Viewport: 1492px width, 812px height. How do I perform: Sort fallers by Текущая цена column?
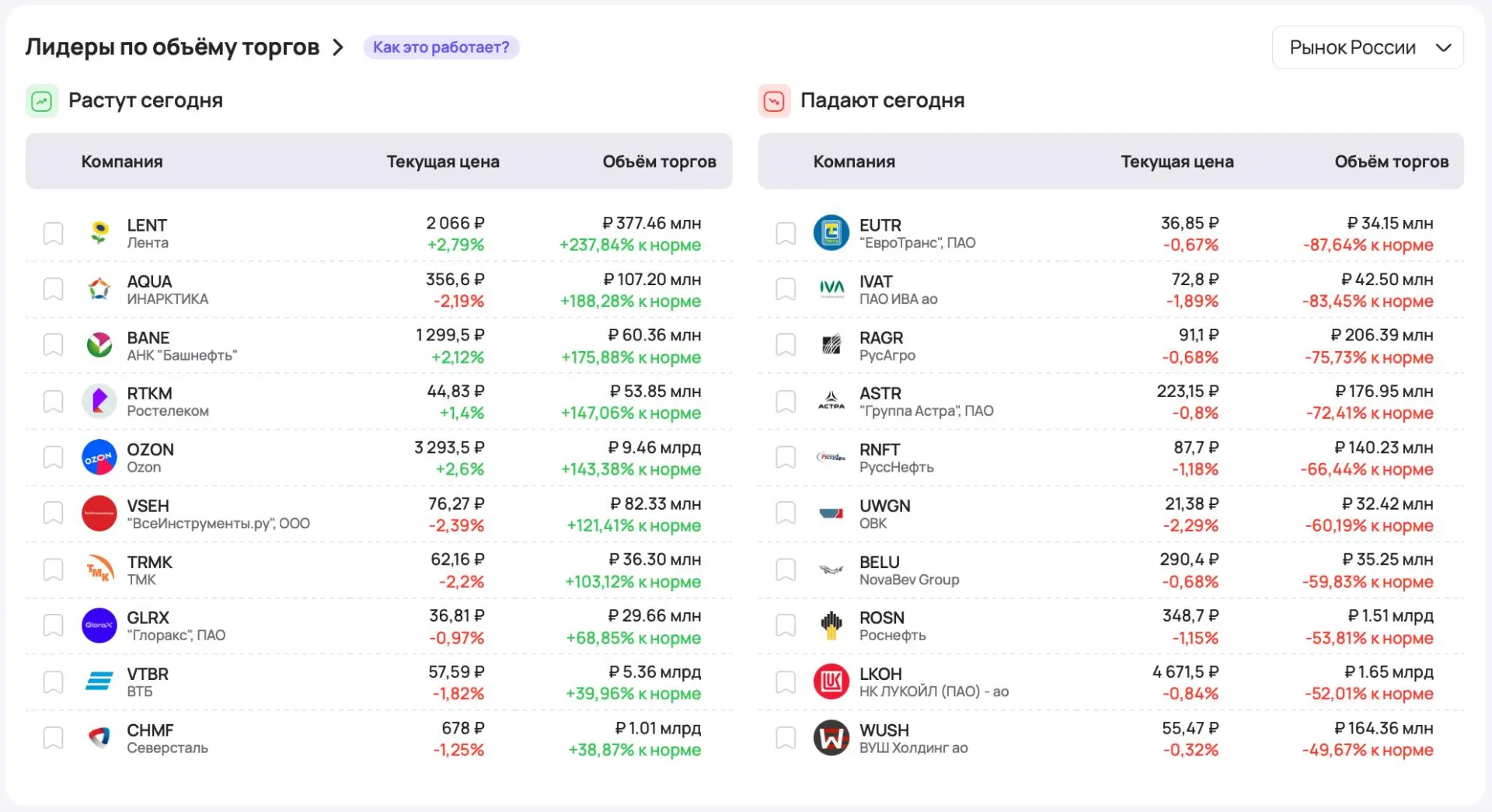point(1177,162)
